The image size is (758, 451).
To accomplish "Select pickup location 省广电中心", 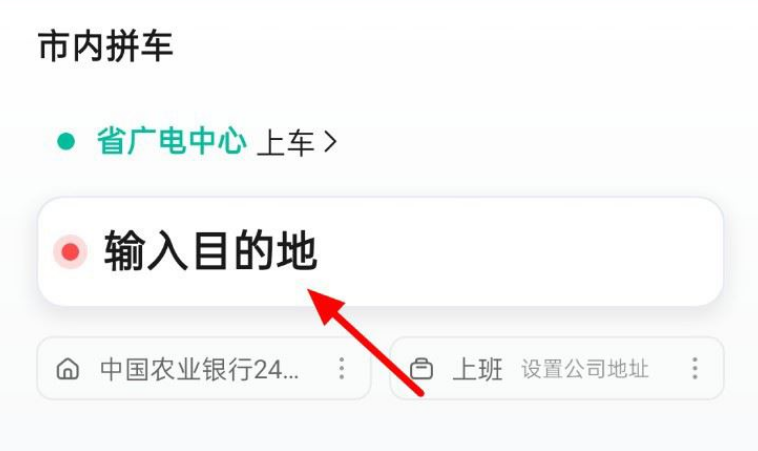I will (x=172, y=141).
